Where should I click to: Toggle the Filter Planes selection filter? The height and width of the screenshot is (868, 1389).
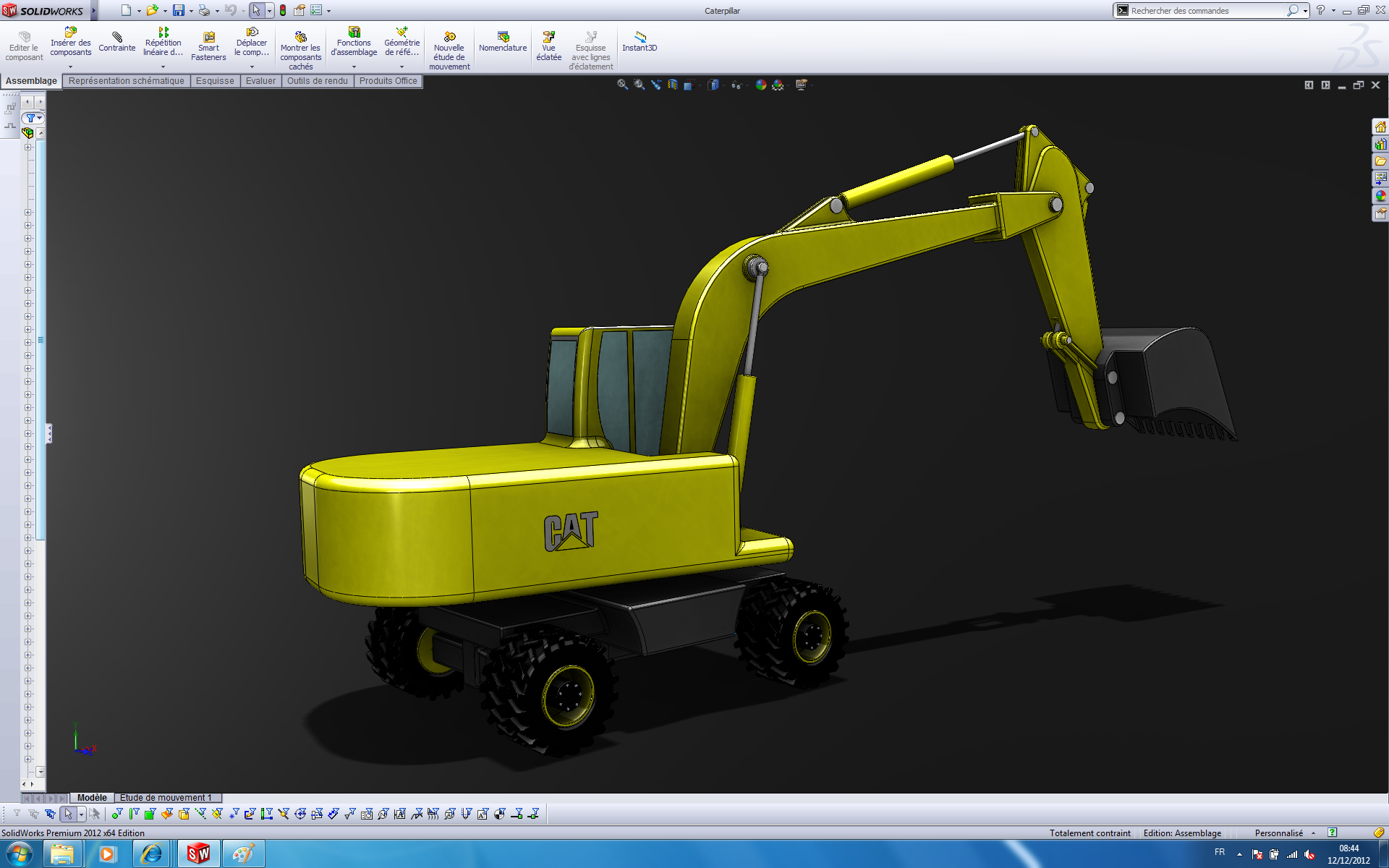pyautogui.click(x=217, y=814)
